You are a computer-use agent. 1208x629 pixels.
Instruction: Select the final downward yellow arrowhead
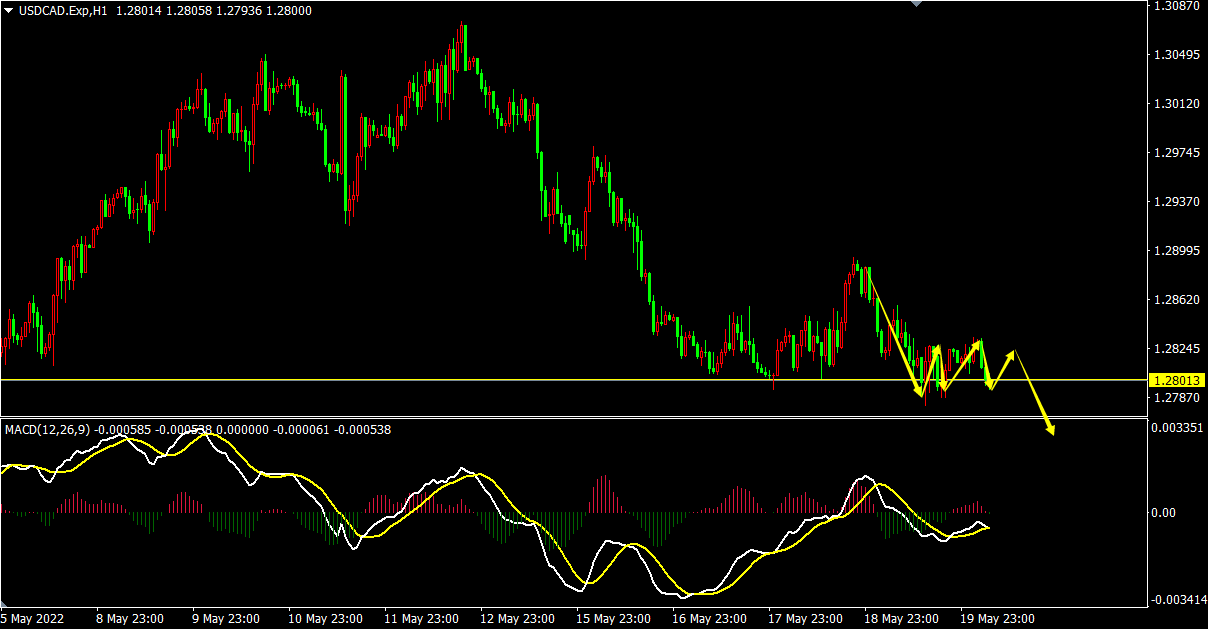[x=1051, y=430]
